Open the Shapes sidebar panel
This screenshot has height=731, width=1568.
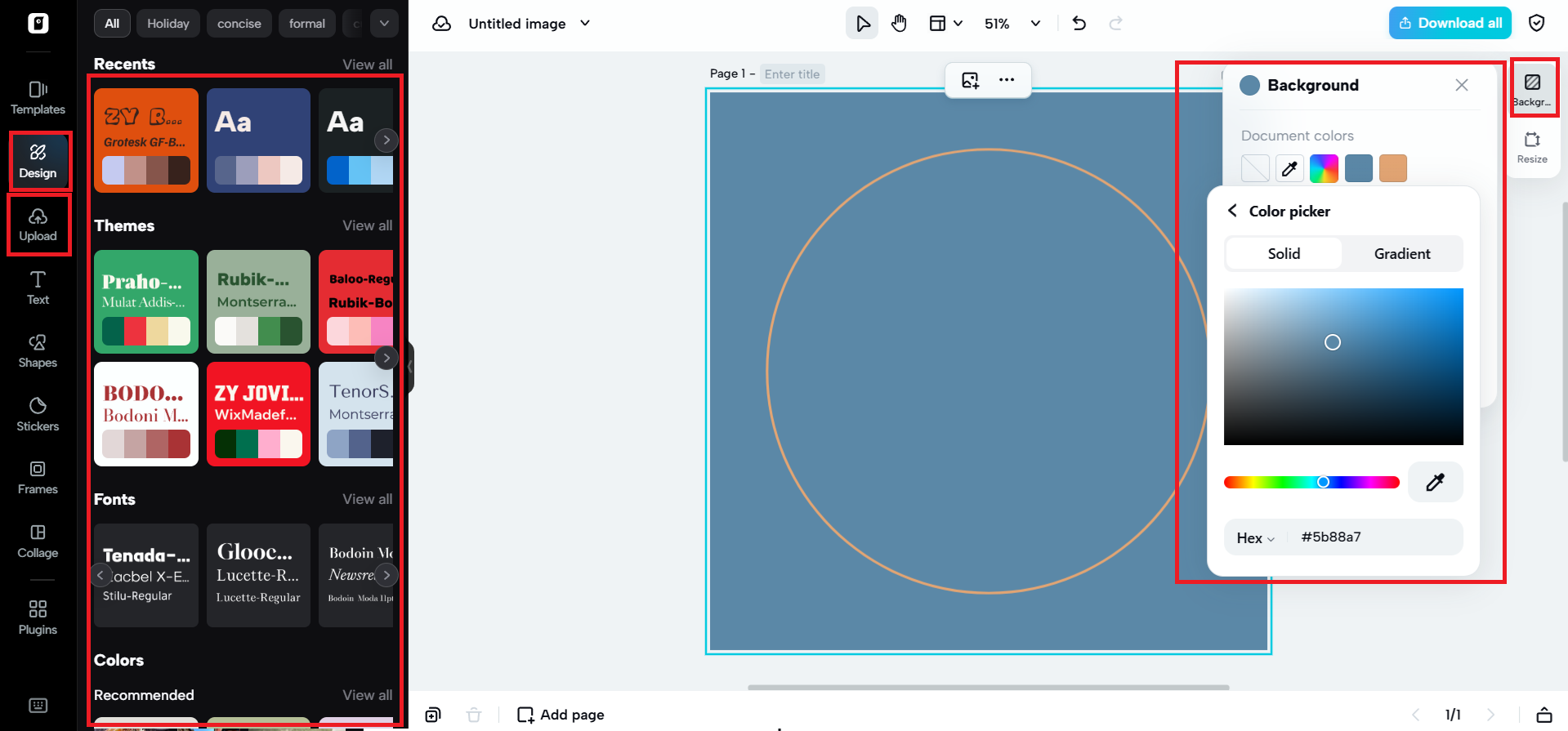38,351
